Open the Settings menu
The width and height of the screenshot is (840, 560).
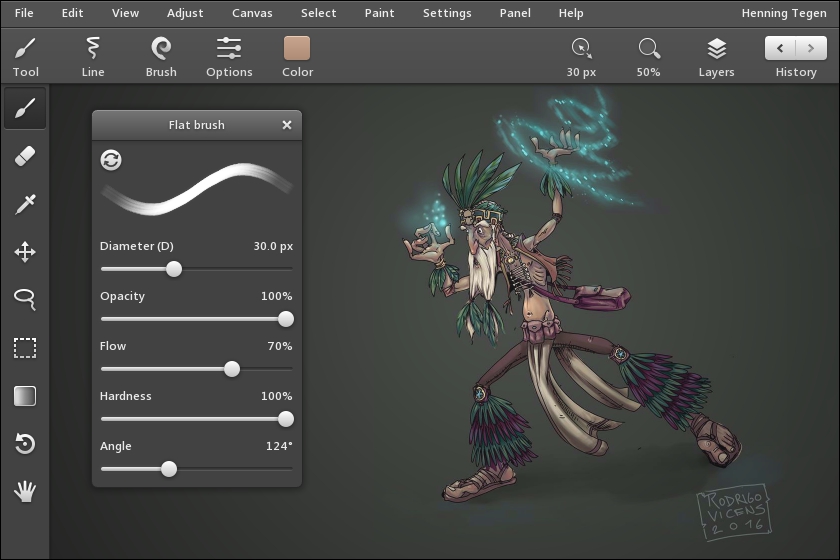coord(447,13)
